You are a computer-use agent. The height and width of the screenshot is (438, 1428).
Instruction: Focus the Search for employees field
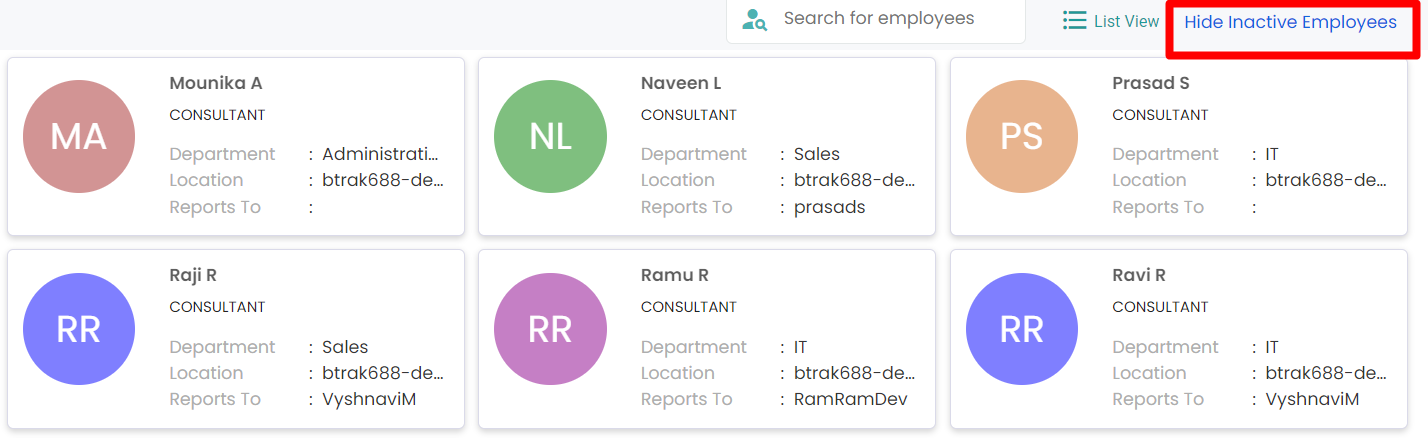(876, 19)
